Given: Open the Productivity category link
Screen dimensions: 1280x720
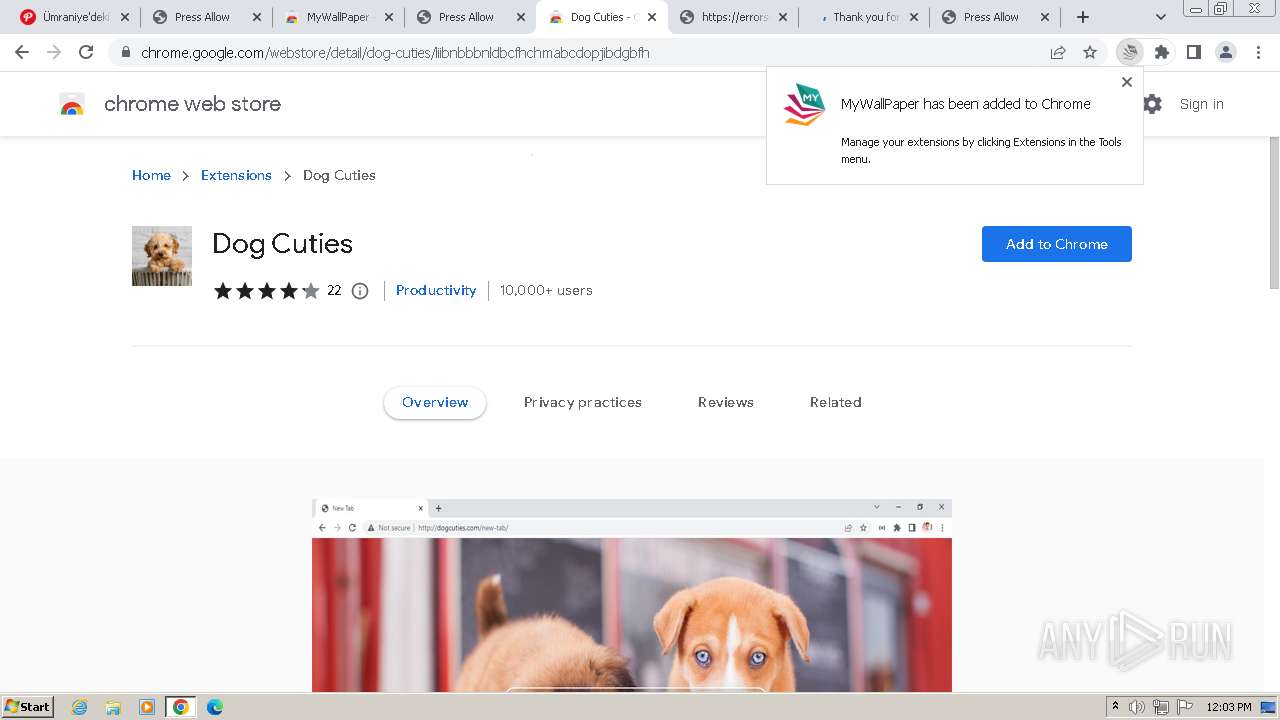Looking at the screenshot, I should tap(436, 290).
